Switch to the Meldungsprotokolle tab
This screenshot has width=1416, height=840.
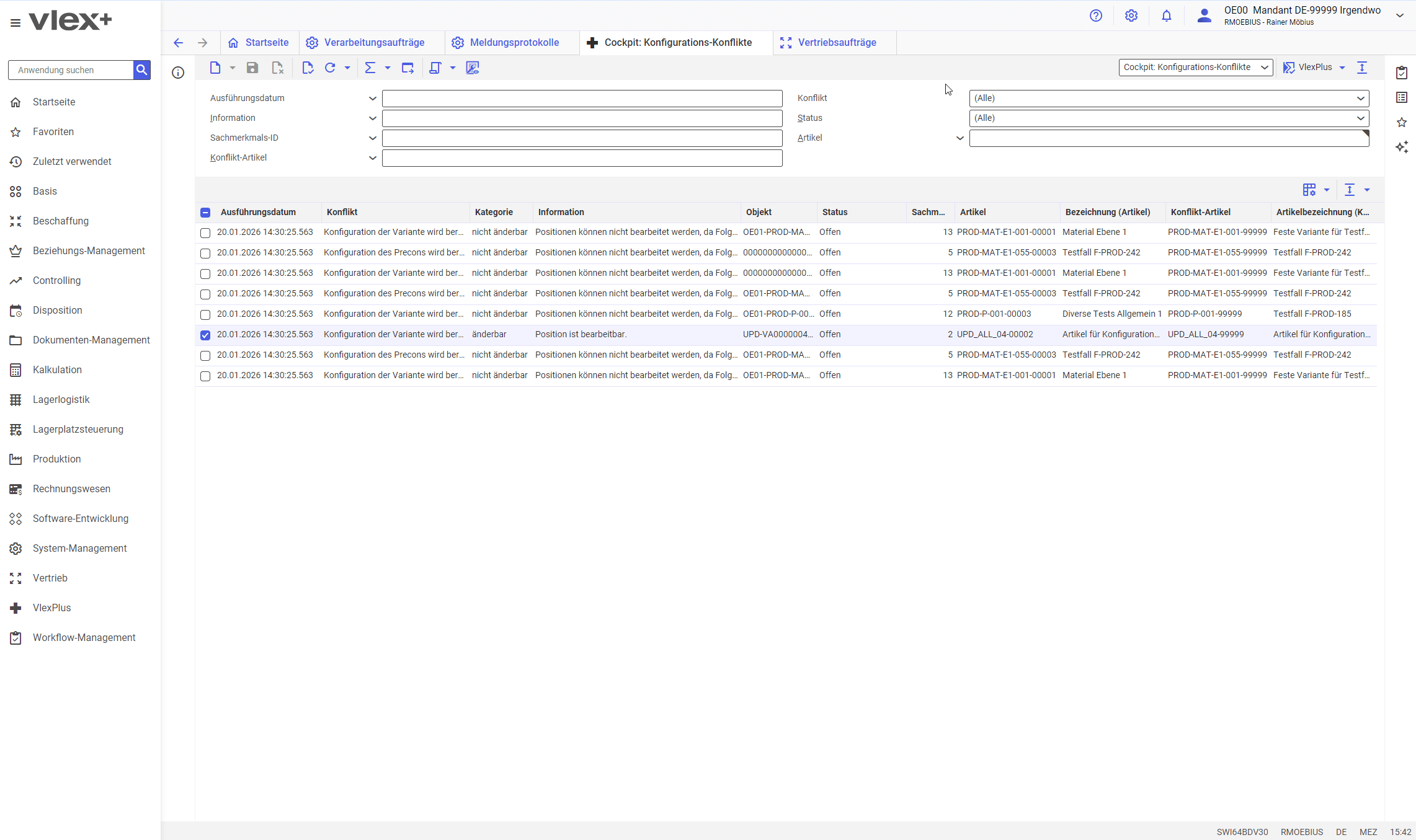(x=514, y=43)
